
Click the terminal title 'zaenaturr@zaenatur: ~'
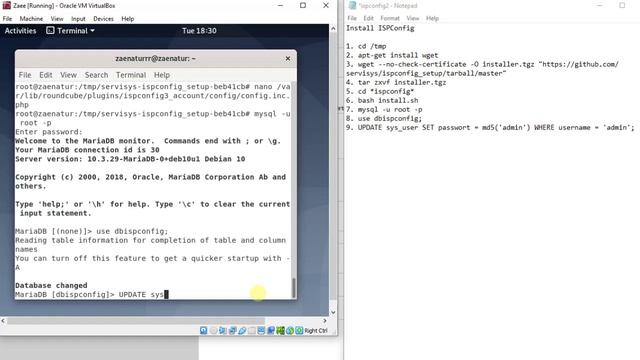tap(156, 59)
